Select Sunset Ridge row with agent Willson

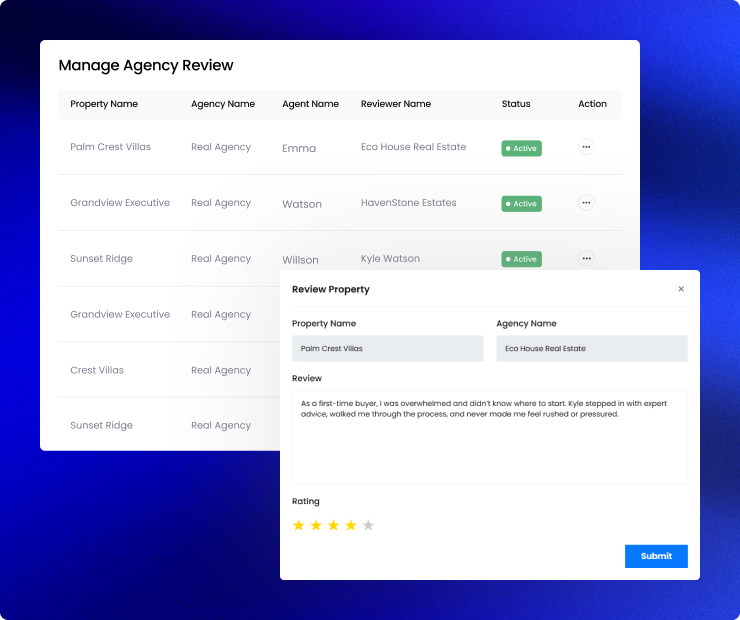[x=101, y=259]
